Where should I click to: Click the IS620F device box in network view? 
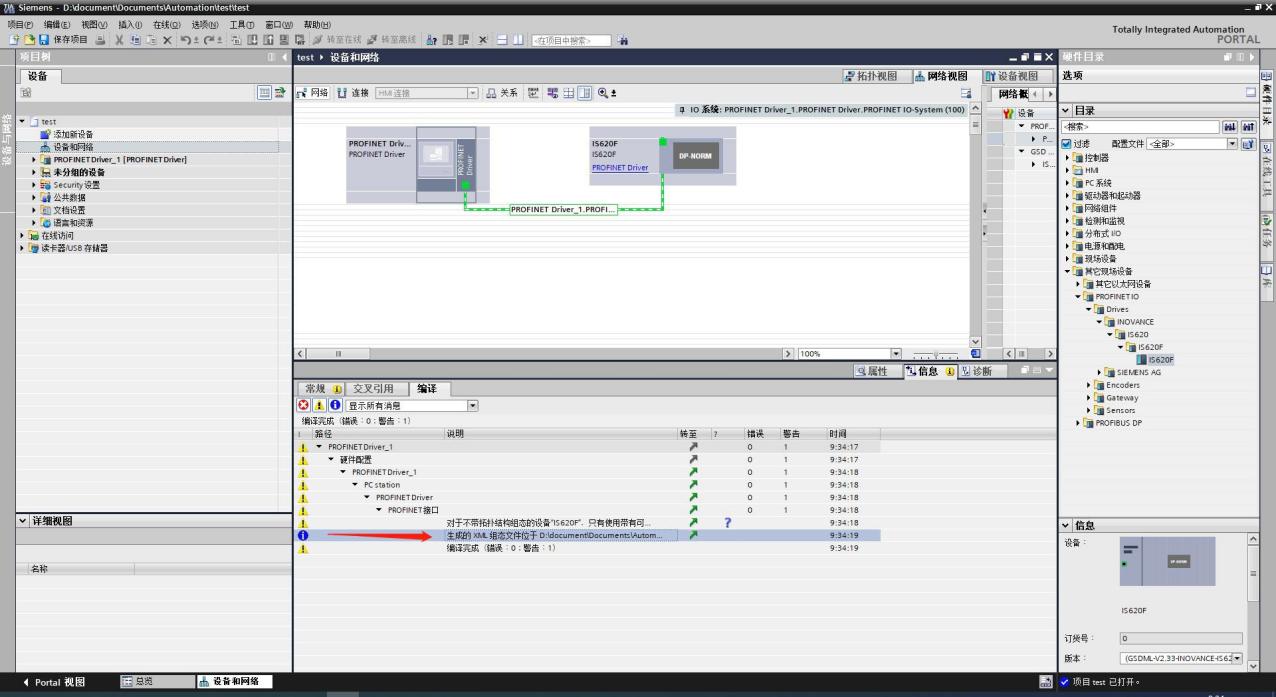coord(661,155)
